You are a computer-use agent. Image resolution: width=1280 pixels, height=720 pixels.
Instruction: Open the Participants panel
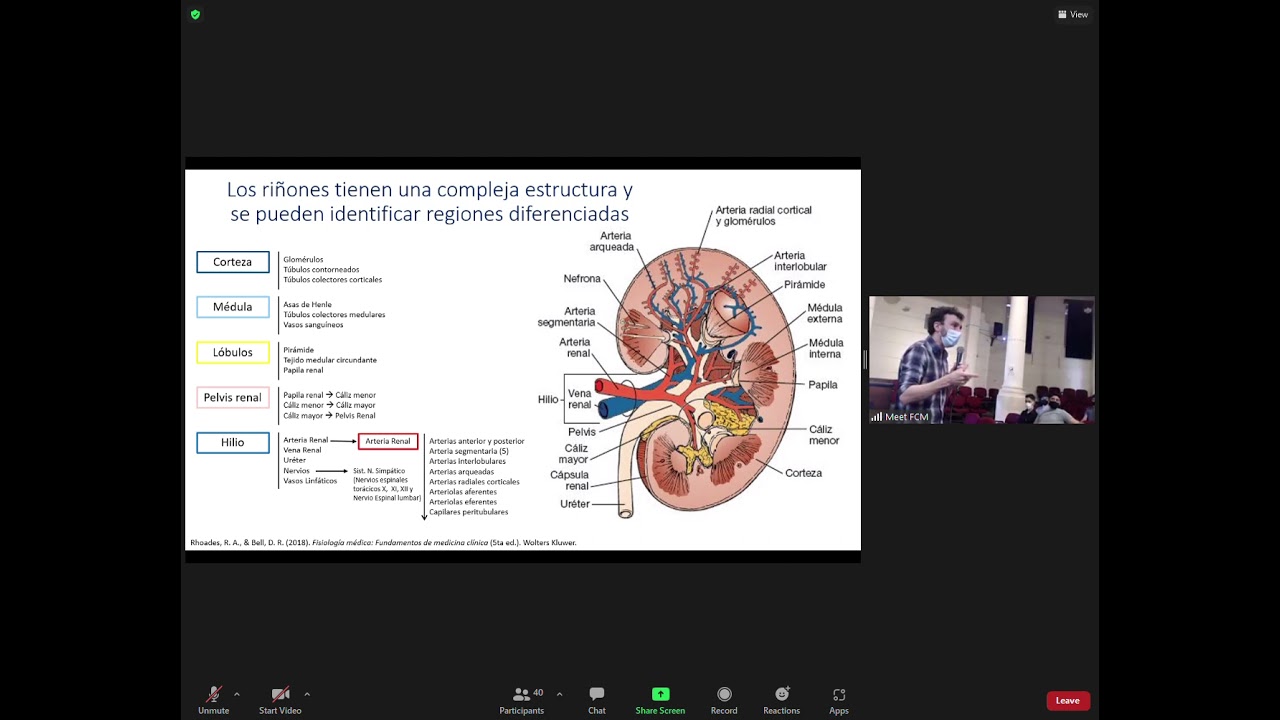click(x=522, y=701)
